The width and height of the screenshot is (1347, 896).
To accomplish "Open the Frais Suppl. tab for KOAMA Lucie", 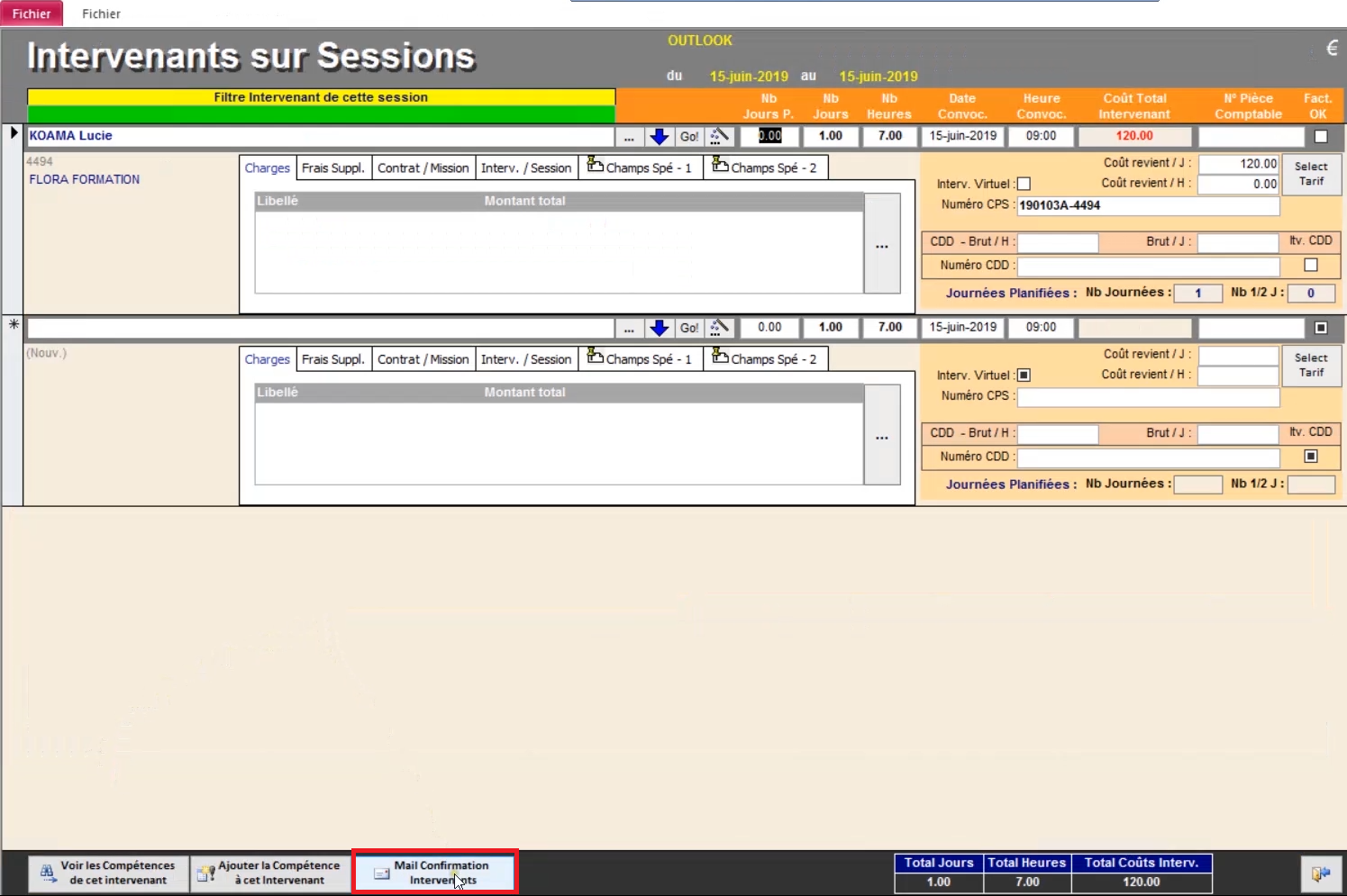I will coord(333,168).
